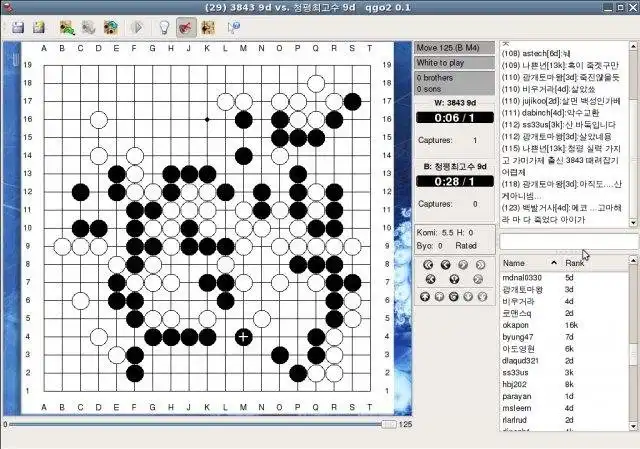Click the dark up-arrow variation button
Screen dimensions: 640x449
(x=425, y=297)
